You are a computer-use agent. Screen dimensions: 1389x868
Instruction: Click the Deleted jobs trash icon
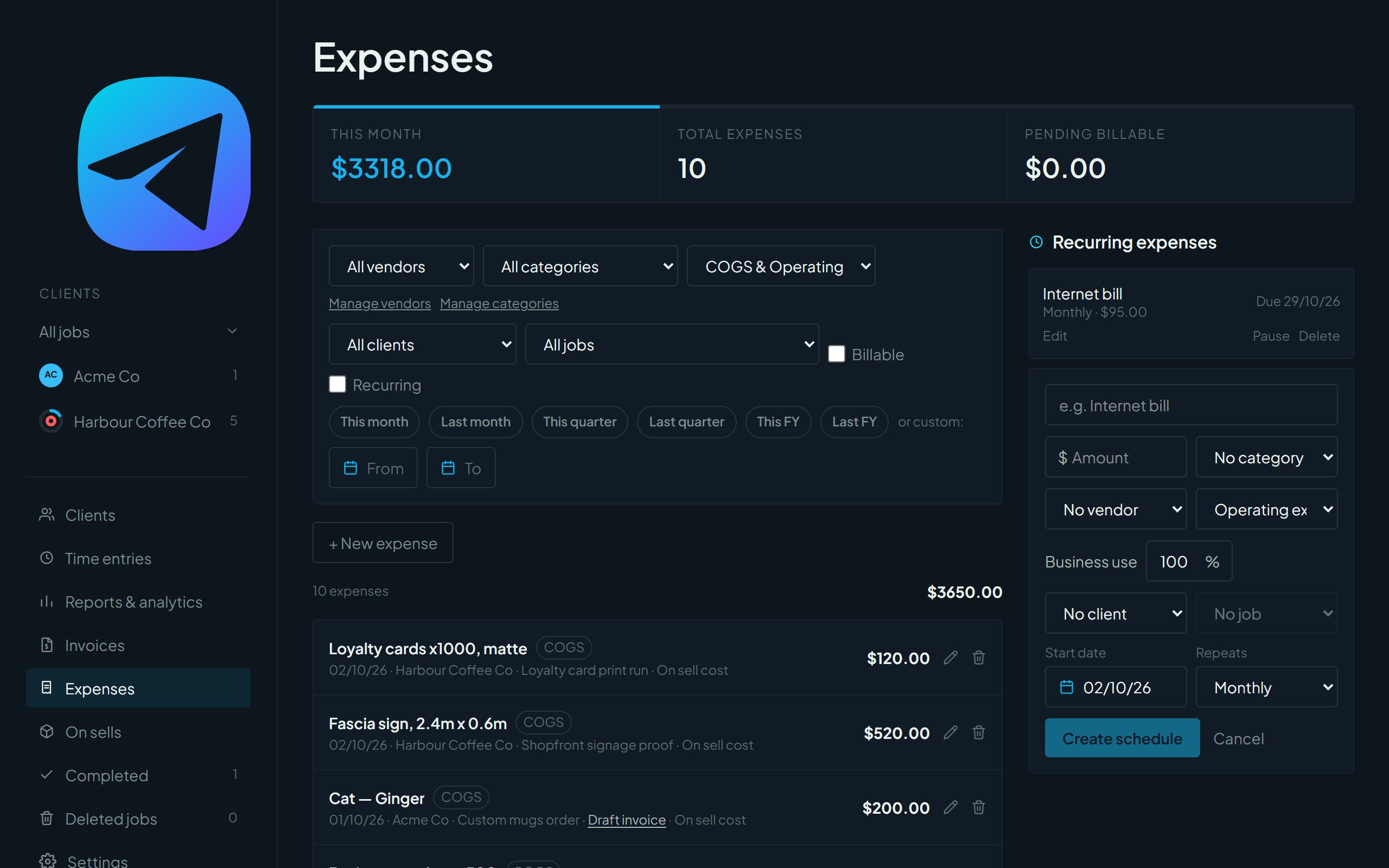click(47, 818)
